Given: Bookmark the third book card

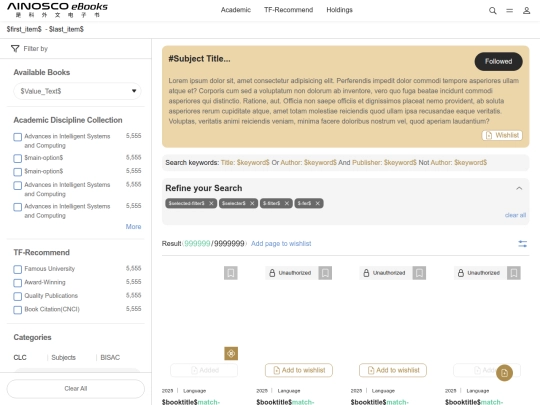Looking at the screenshot, I should click(419, 273).
